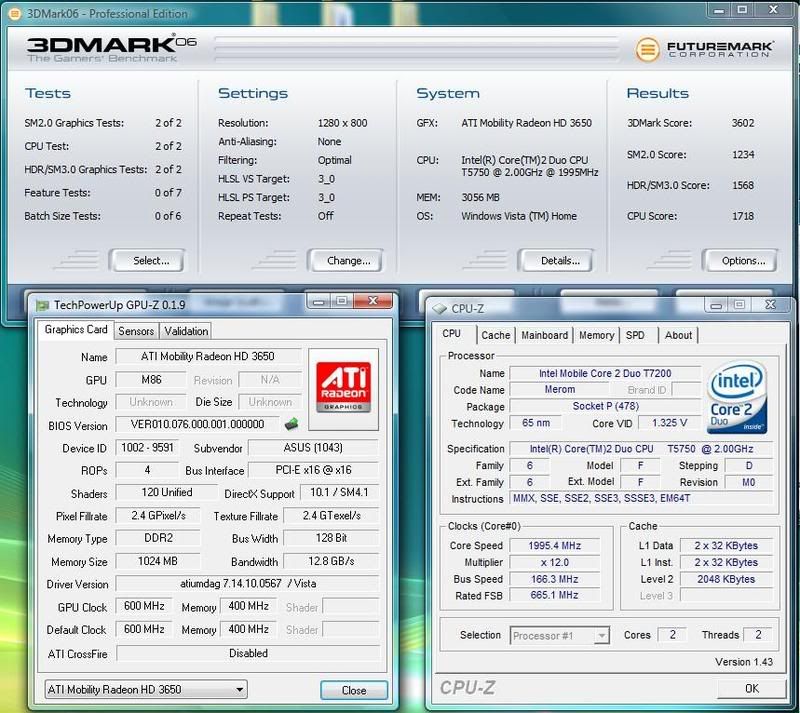Click the Driver Version field
This screenshot has height=713, width=800.
248,583
